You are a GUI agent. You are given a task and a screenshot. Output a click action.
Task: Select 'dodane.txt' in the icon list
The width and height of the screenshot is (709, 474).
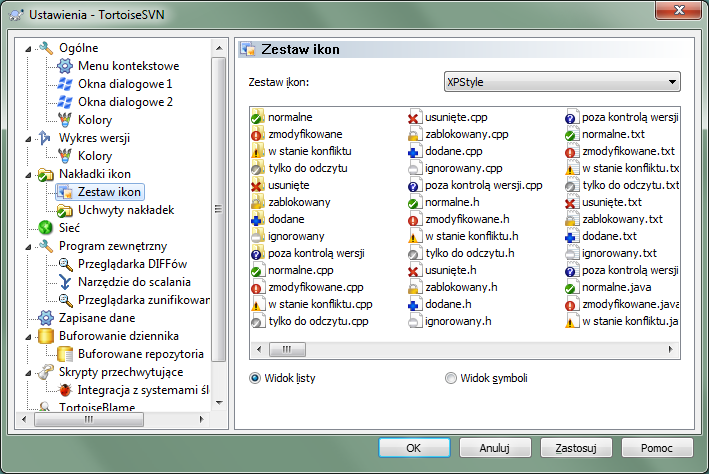coord(609,236)
